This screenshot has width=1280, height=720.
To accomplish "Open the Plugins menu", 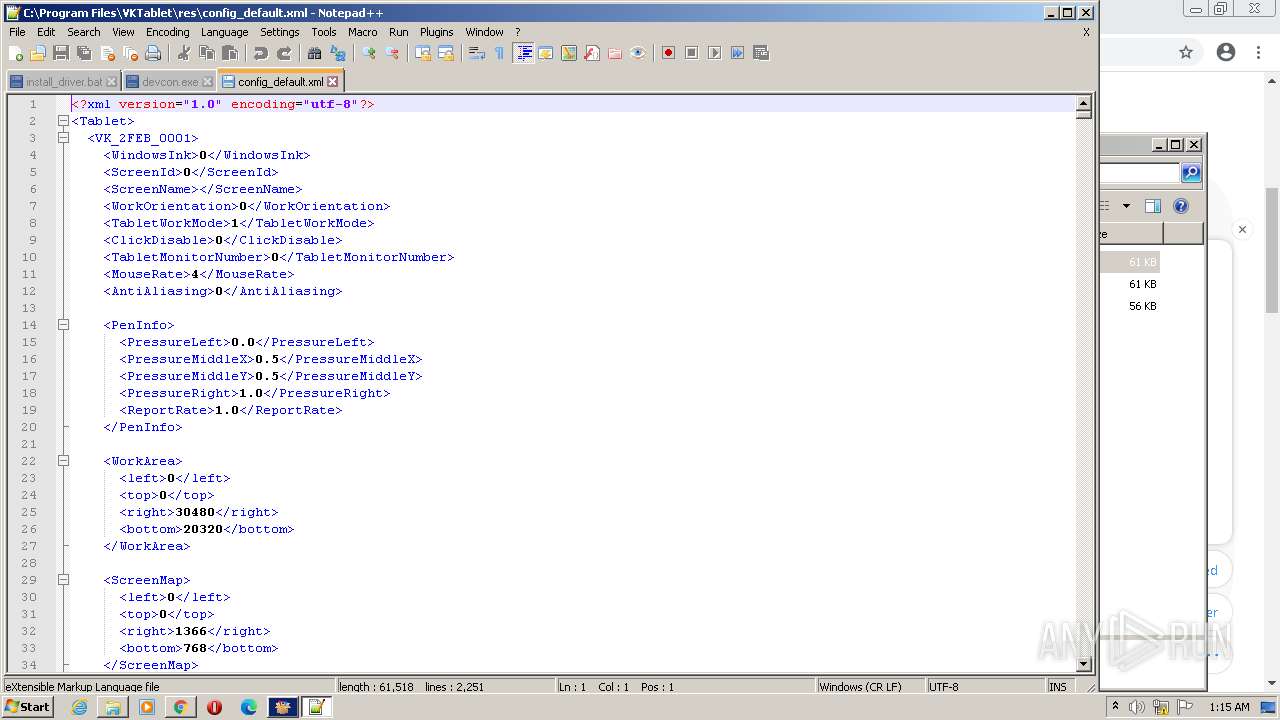I will 436,32.
